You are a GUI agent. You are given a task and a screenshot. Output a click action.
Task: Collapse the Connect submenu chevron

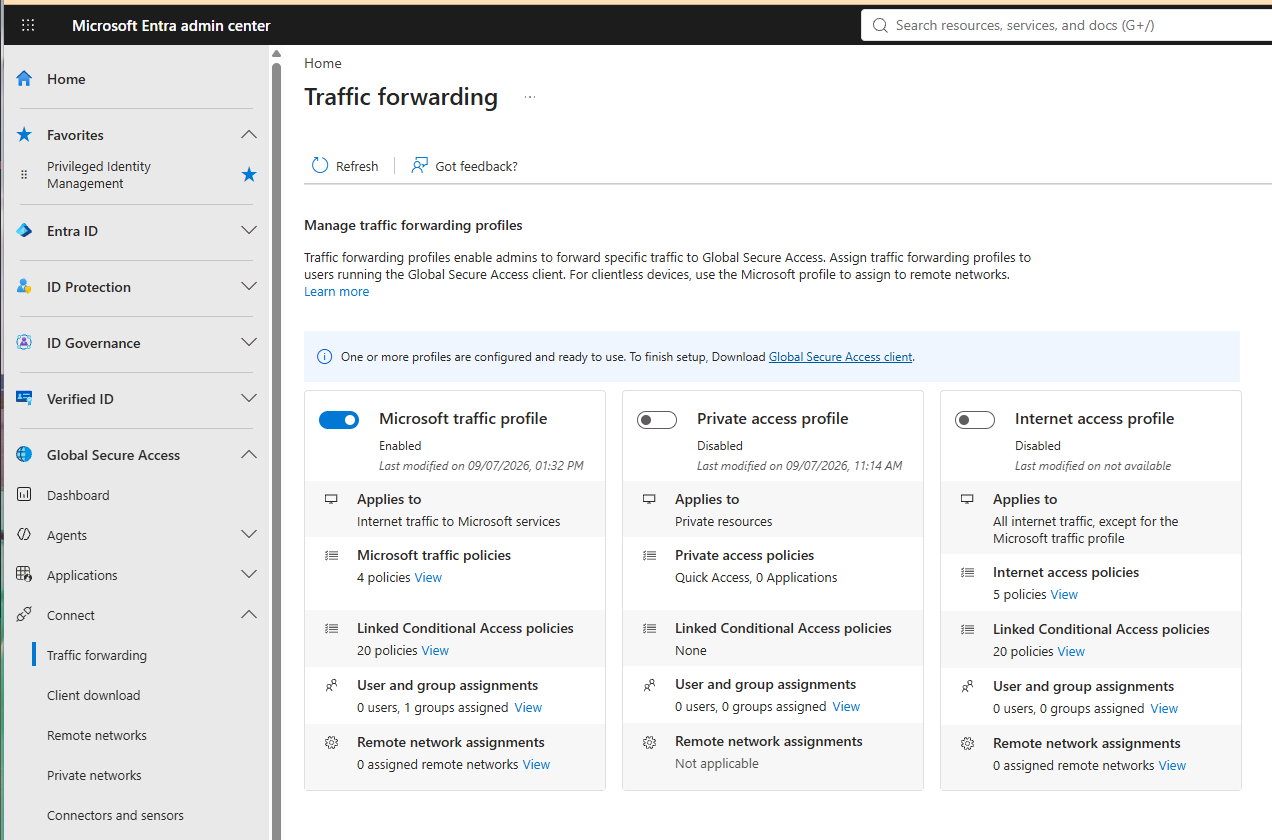(x=249, y=615)
